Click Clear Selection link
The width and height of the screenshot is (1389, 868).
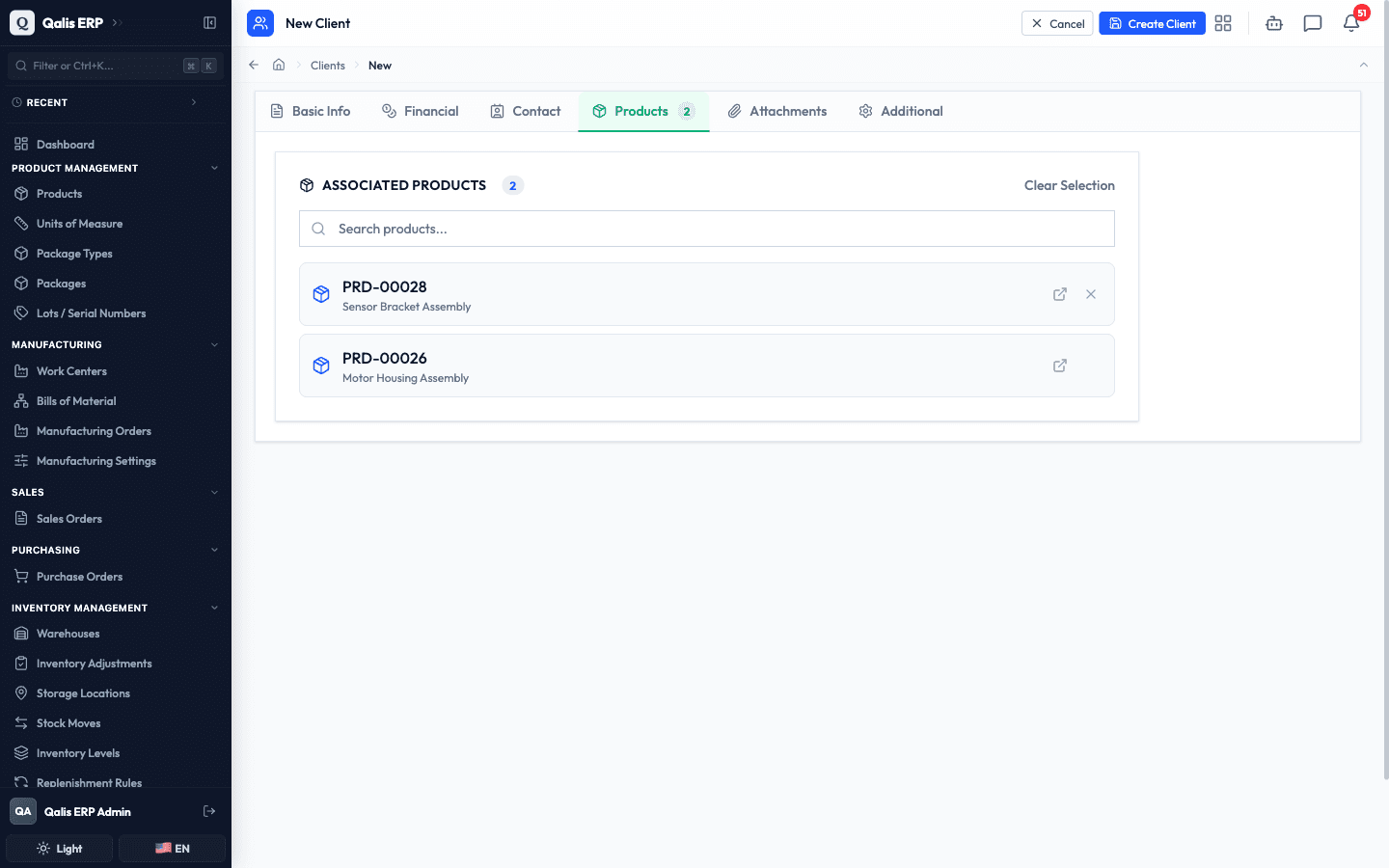click(1069, 185)
